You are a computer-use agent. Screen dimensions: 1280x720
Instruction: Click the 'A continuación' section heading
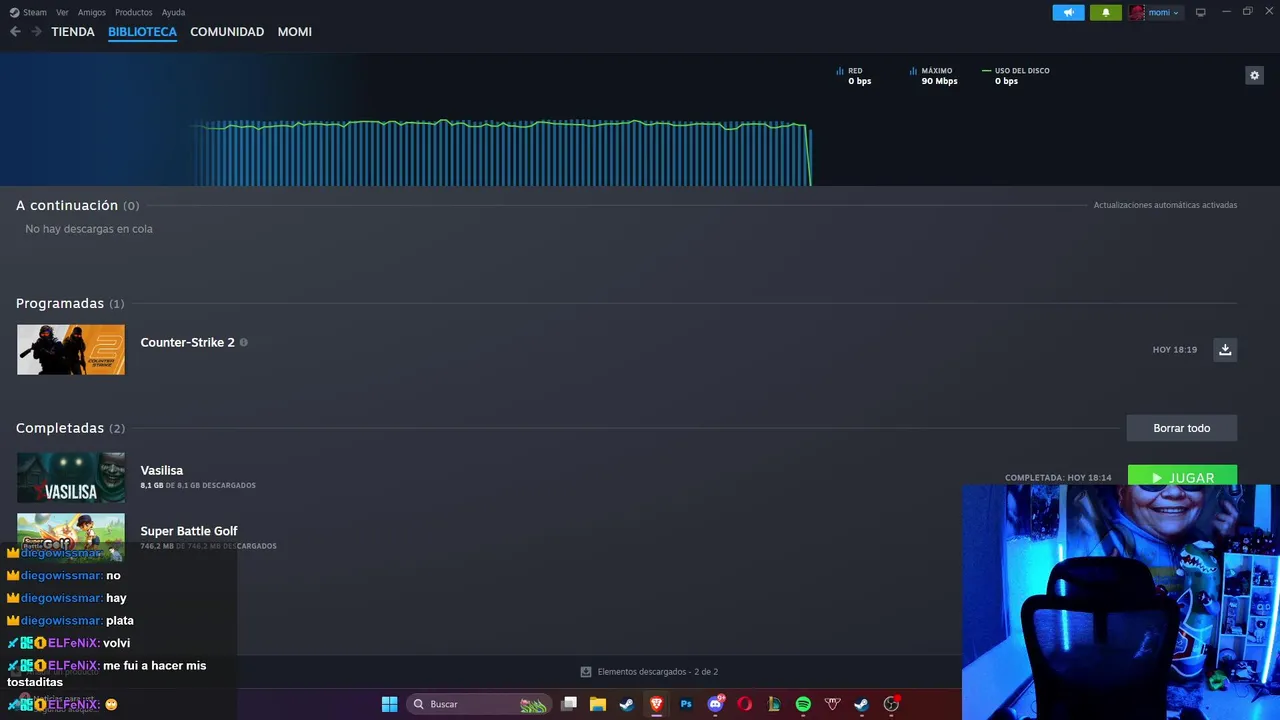pos(67,205)
